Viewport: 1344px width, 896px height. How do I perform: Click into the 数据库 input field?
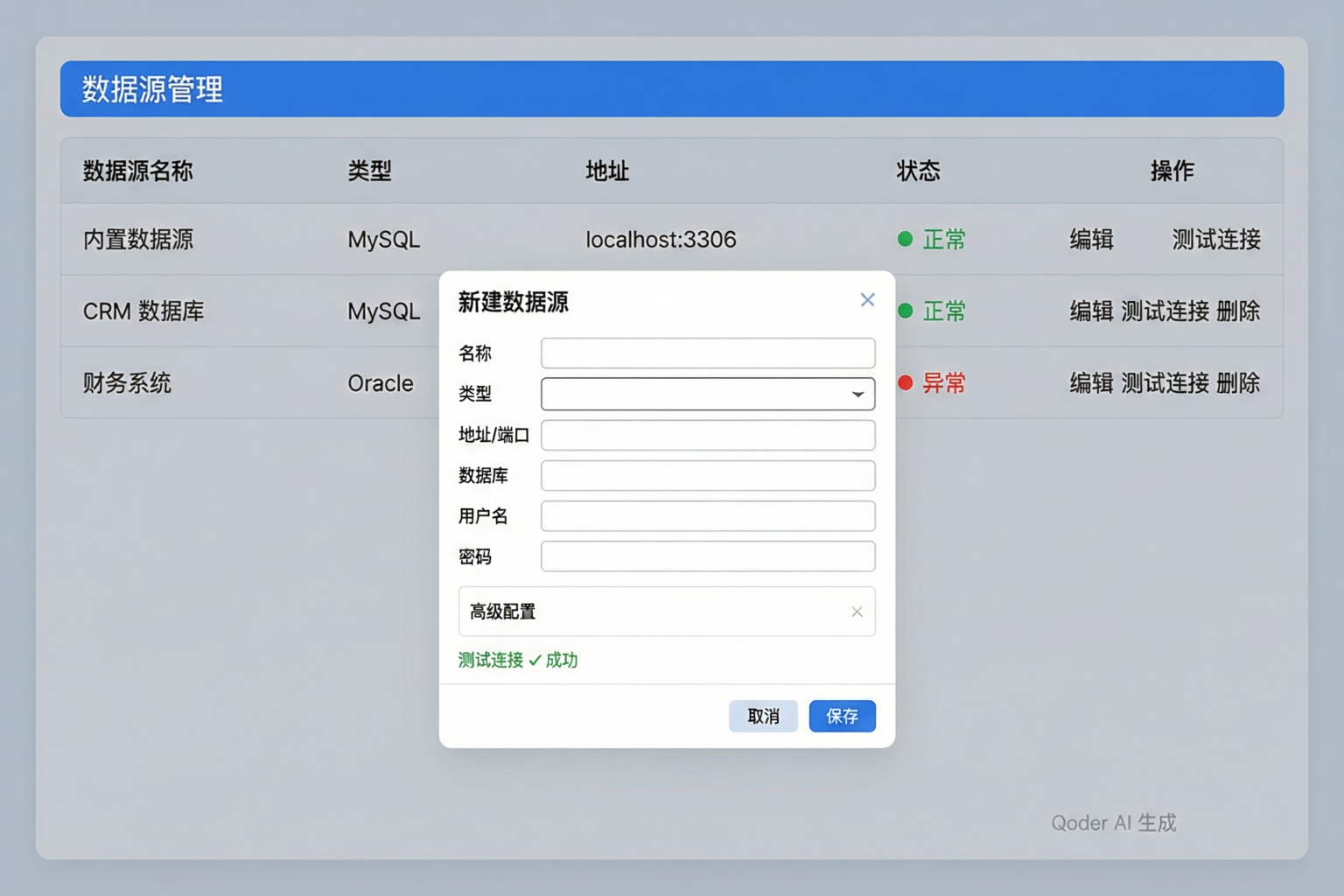click(708, 476)
